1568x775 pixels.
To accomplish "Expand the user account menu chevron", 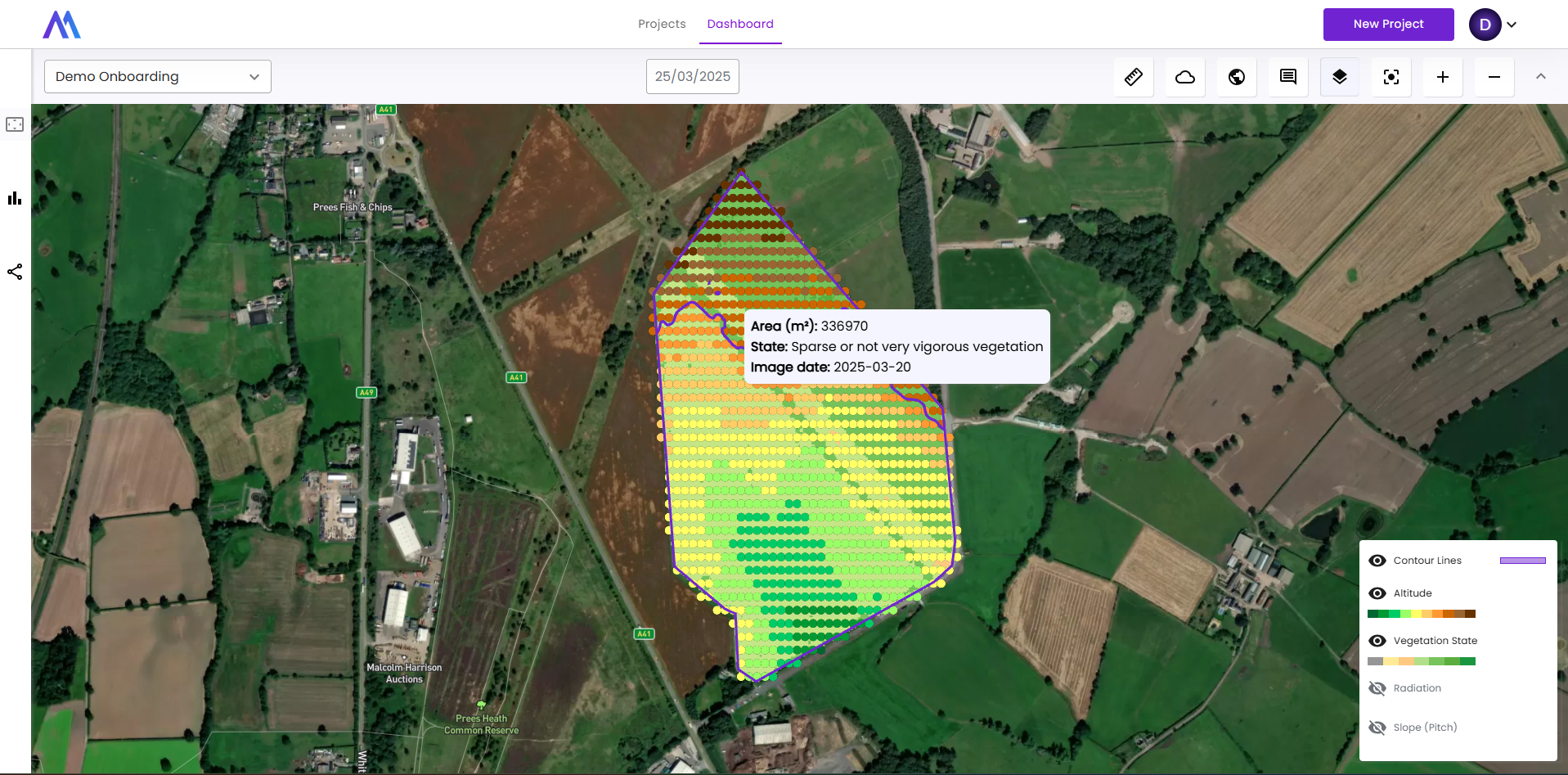I will pos(1512,25).
